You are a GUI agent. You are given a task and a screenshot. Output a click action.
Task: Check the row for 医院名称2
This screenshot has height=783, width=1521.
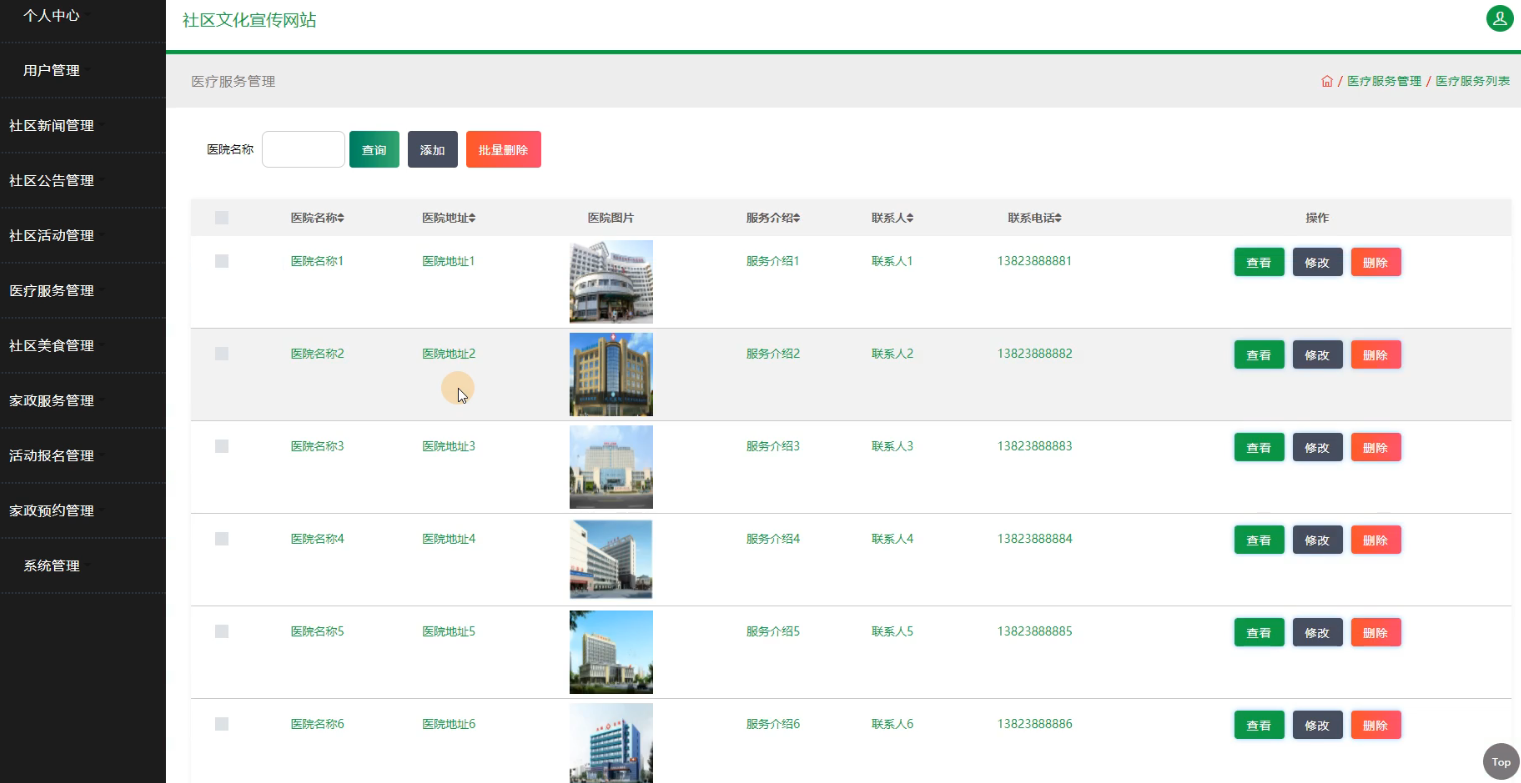coord(222,354)
